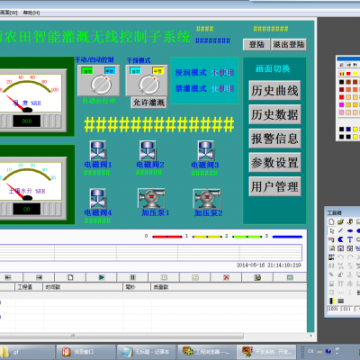Click the 电磁阀3 solenoid valve icon
This screenshot has height=360, width=360.
click(x=206, y=151)
